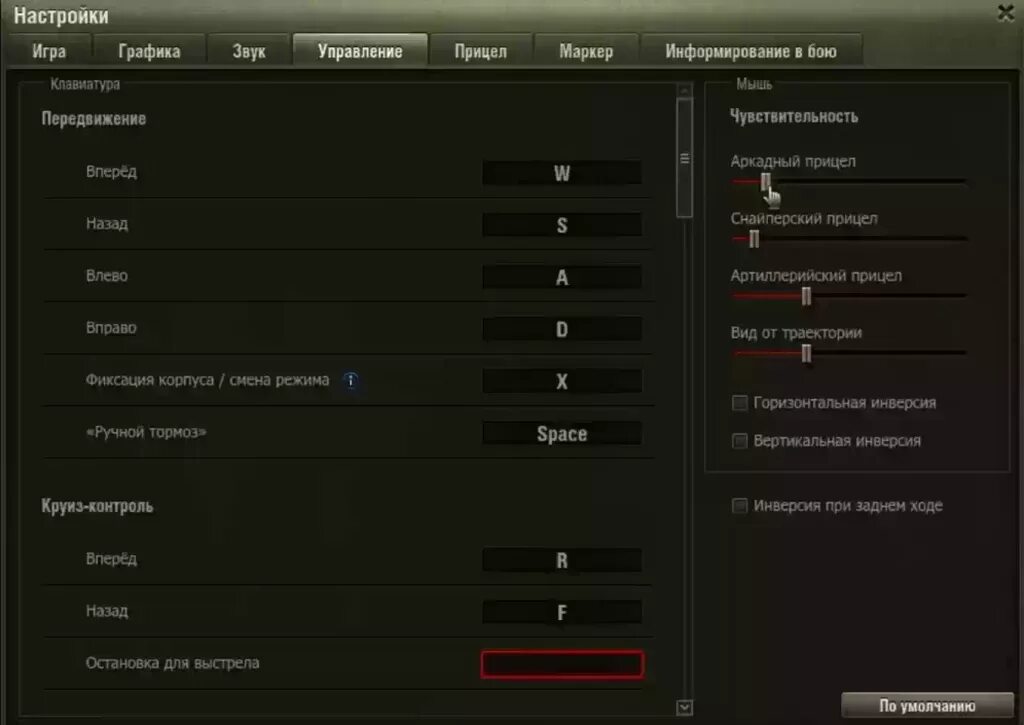Change the S key binding for Назад movement
The image size is (1024, 725).
point(562,225)
